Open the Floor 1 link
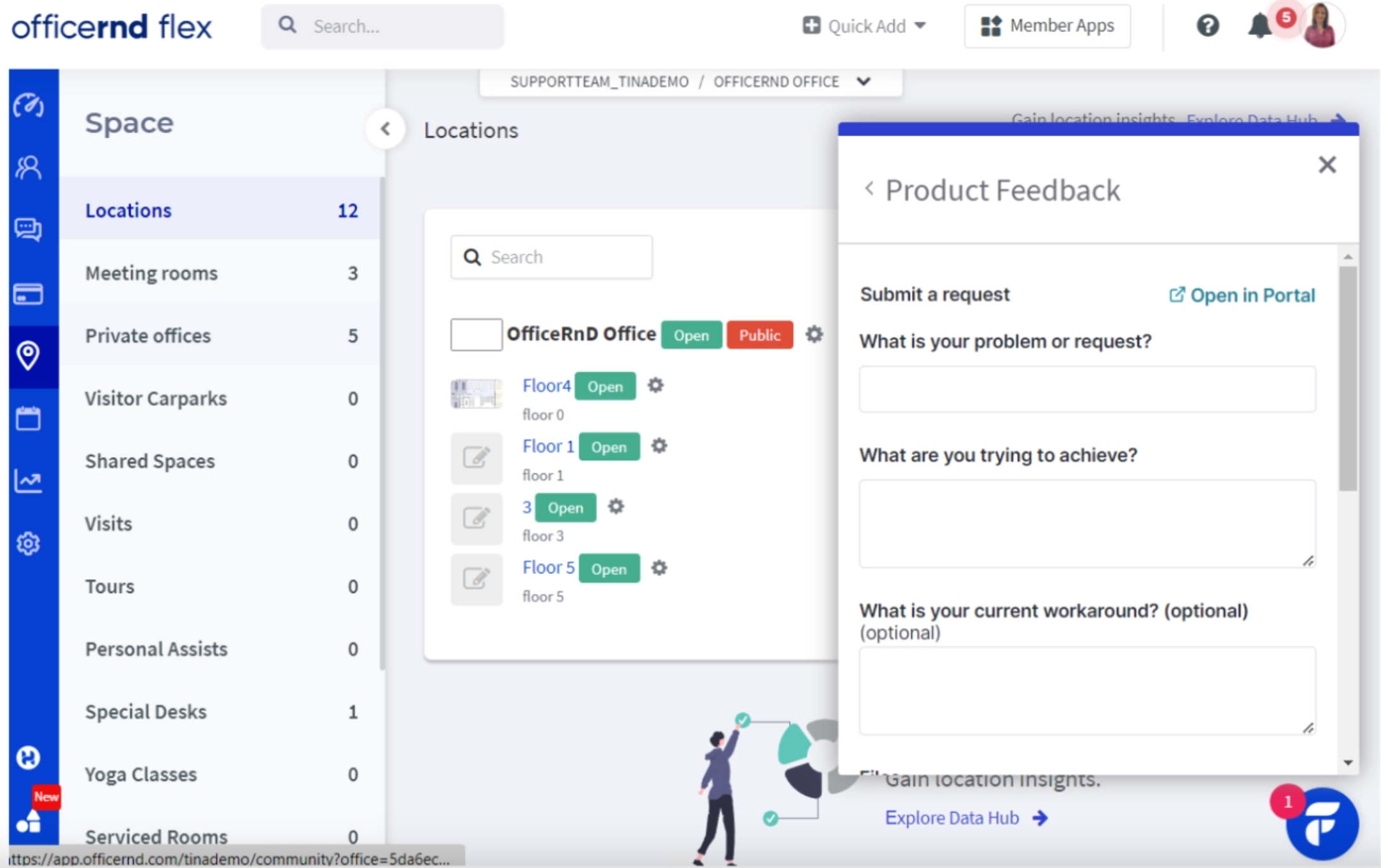1381x868 pixels. point(548,446)
